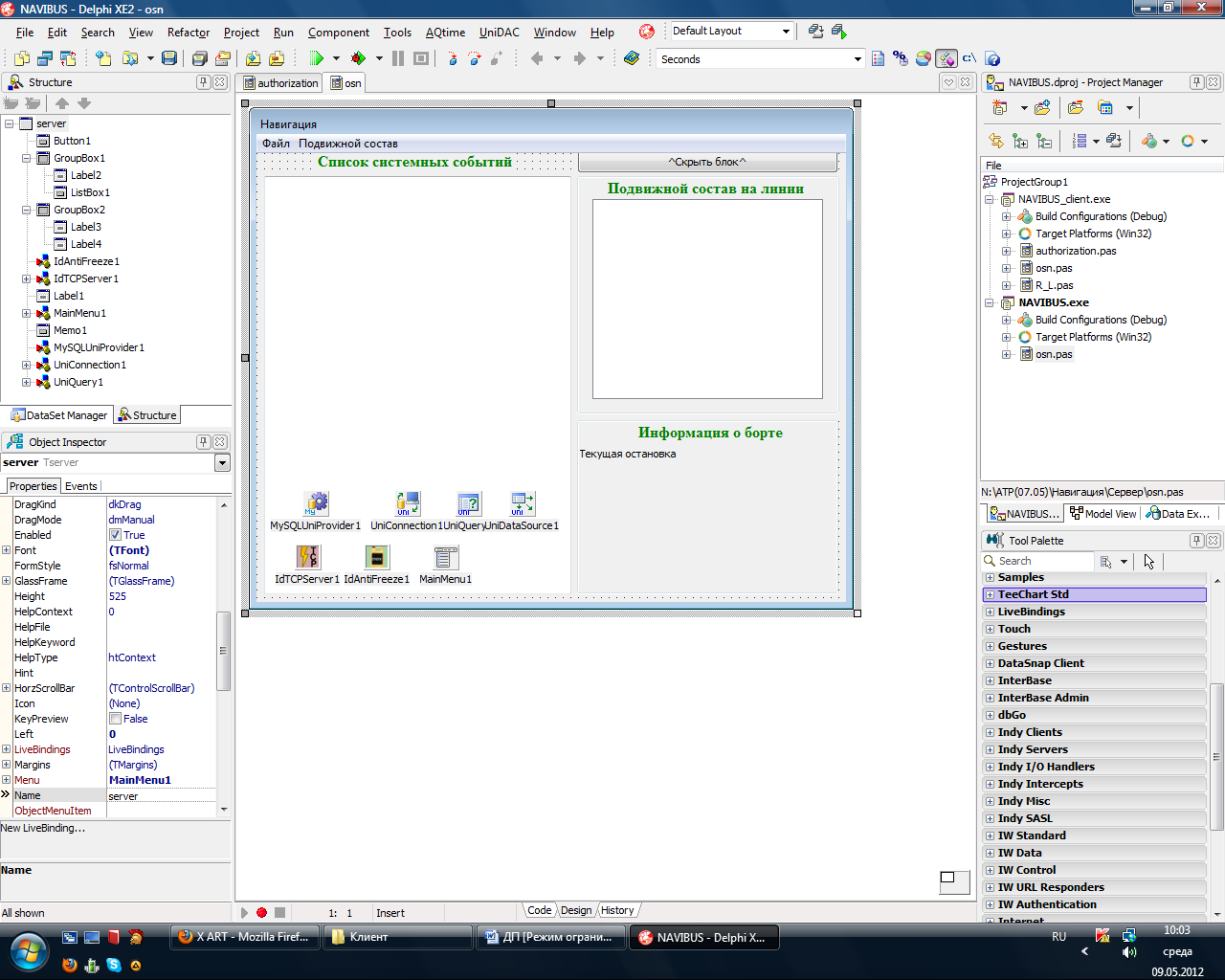Click the Add to project folder-plus icon

[x=1042, y=107]
